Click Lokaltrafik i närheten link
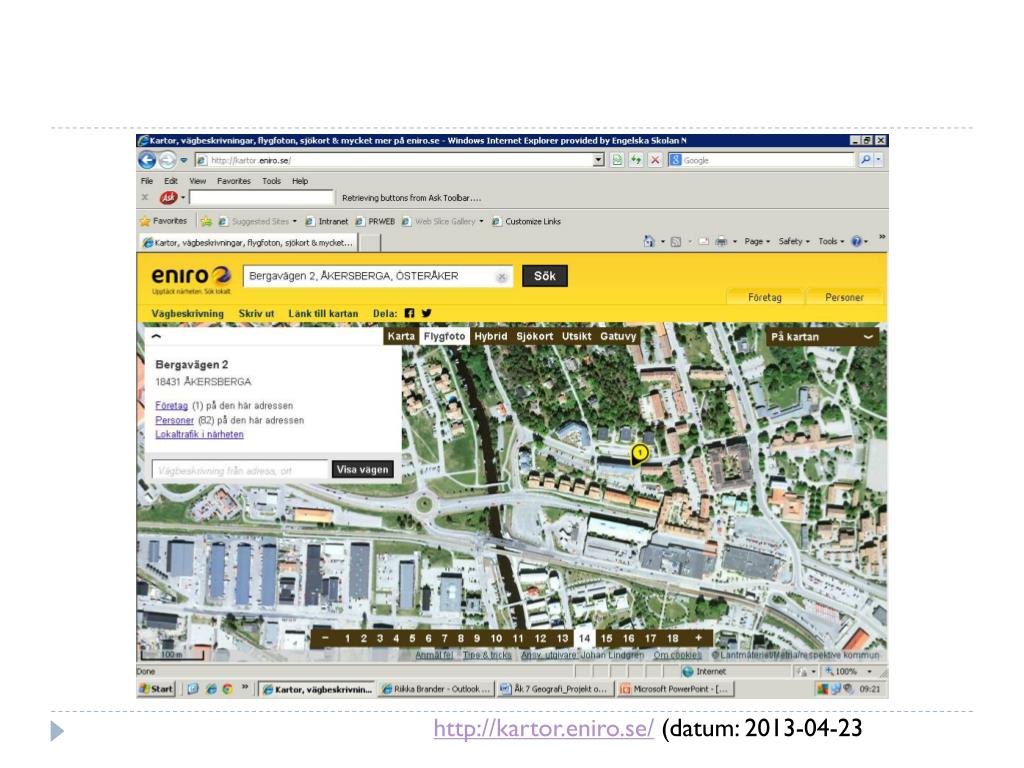The height and width of the screenshot is (768, 1024). [199, 434]
